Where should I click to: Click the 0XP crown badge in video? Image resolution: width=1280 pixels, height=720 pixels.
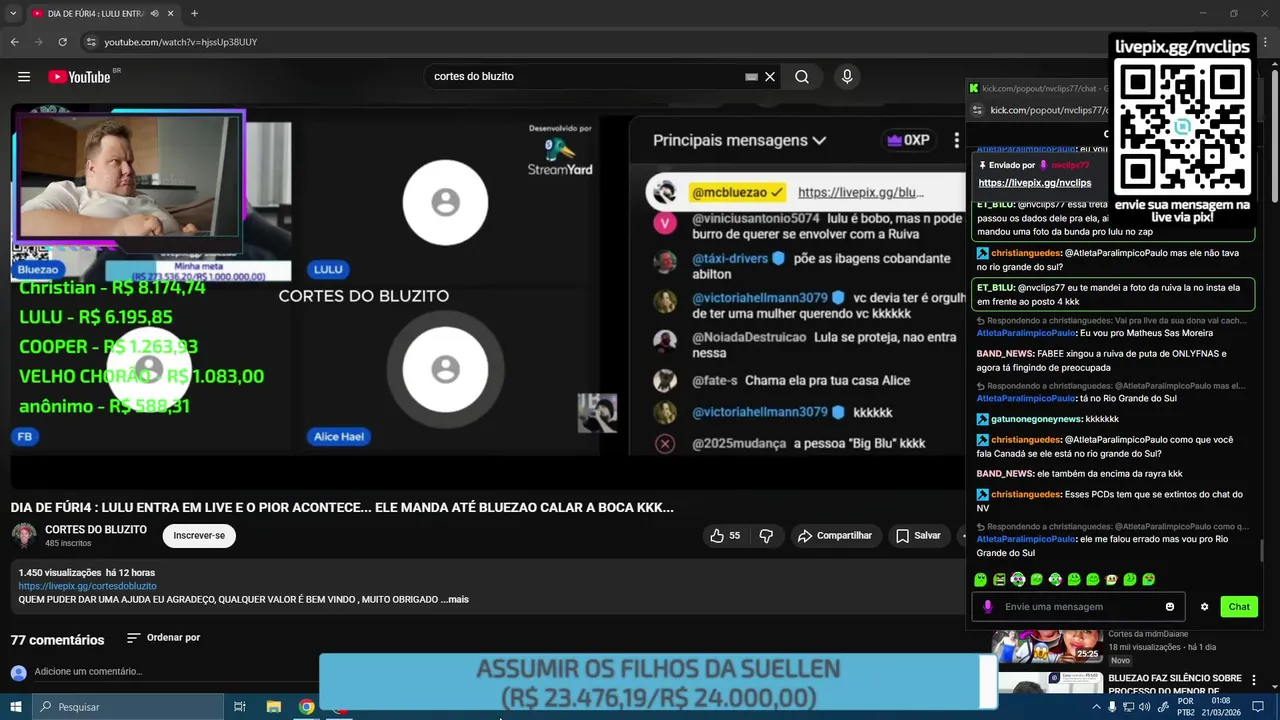pyautogui.click(x=908, y=141)
